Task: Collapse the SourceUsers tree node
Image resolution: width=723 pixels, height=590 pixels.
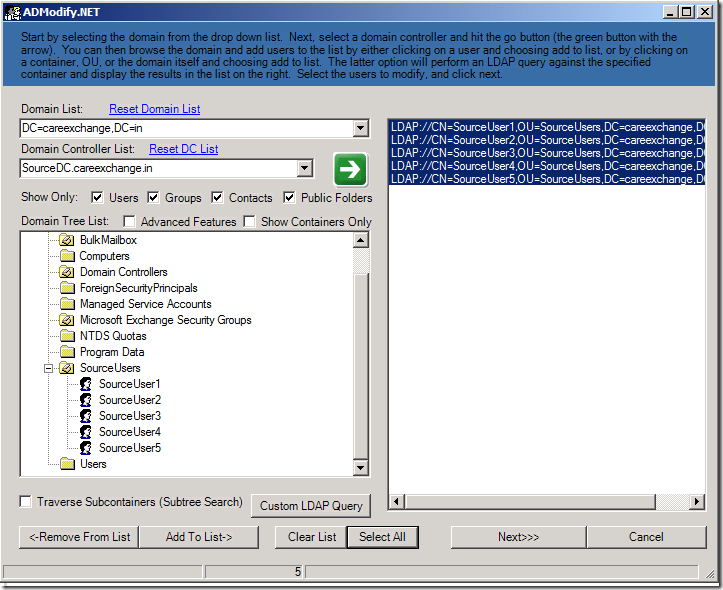Action: 48,368
